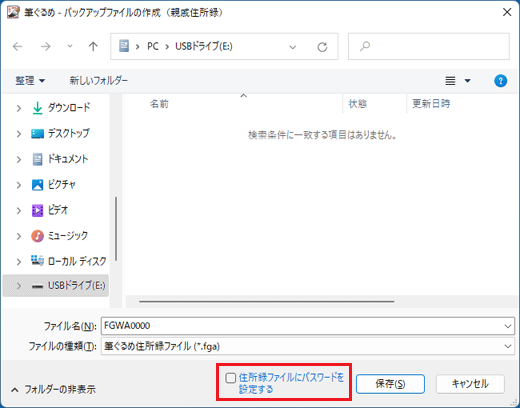
Task: Click the file list horizontal scrollbar
Action: click(267, 301)
